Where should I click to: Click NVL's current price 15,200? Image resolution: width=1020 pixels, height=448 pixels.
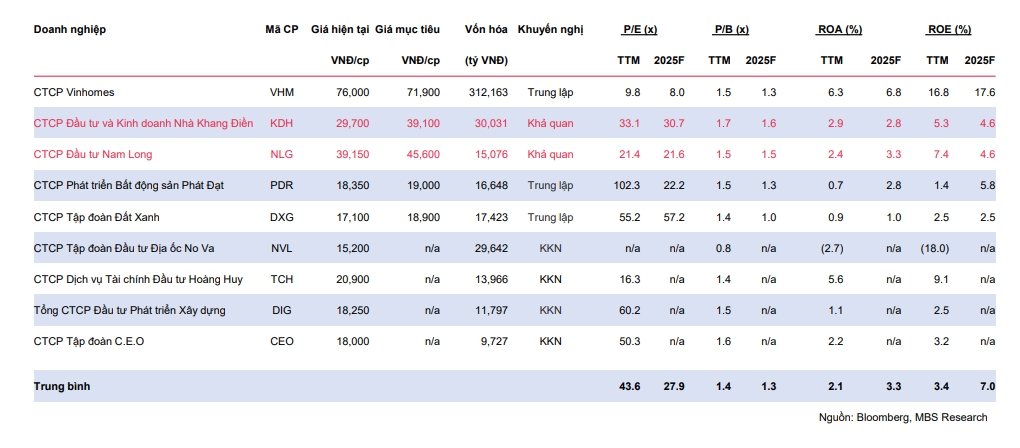click(353, 248)
